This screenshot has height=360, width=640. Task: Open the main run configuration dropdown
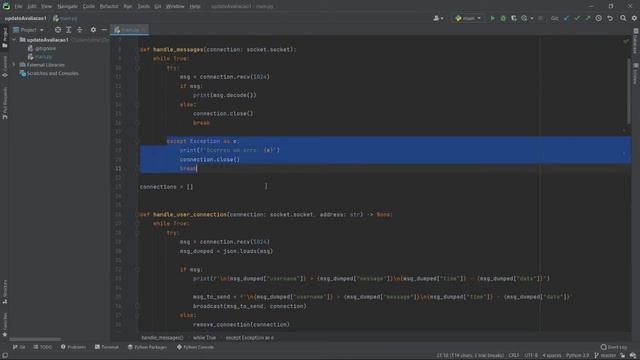pos(468,18)
